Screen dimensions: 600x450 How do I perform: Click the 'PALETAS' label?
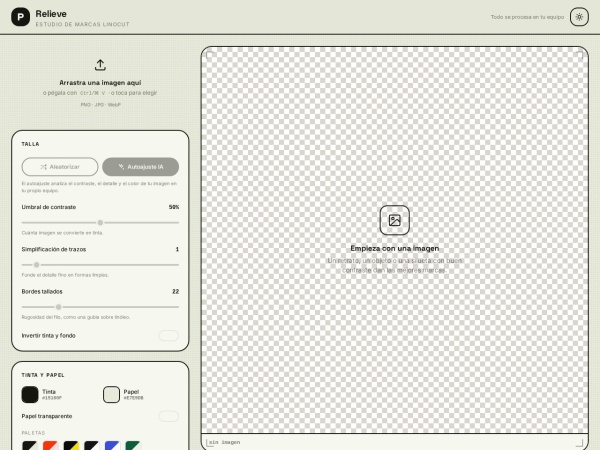(33, 433)
